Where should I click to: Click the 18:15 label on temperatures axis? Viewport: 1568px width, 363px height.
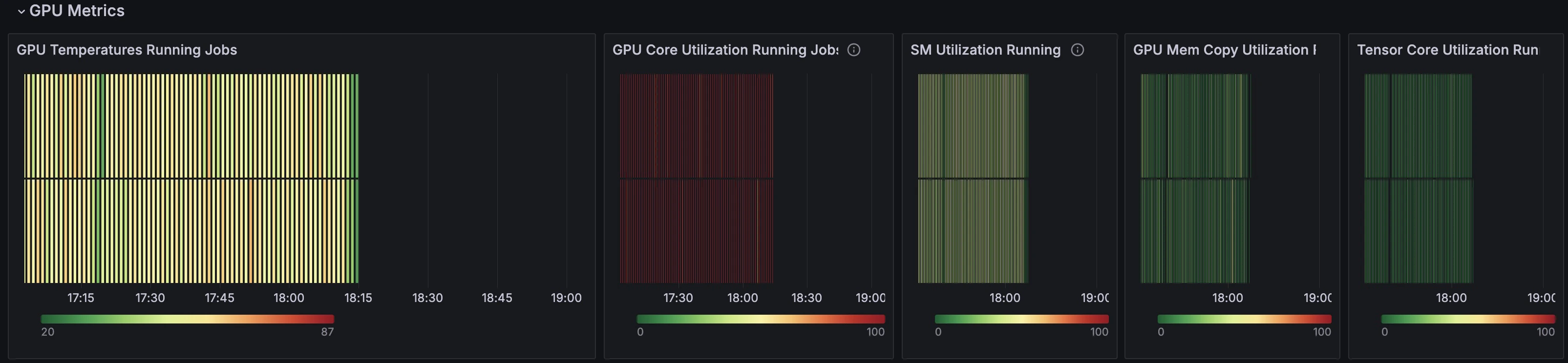(358, 298)
